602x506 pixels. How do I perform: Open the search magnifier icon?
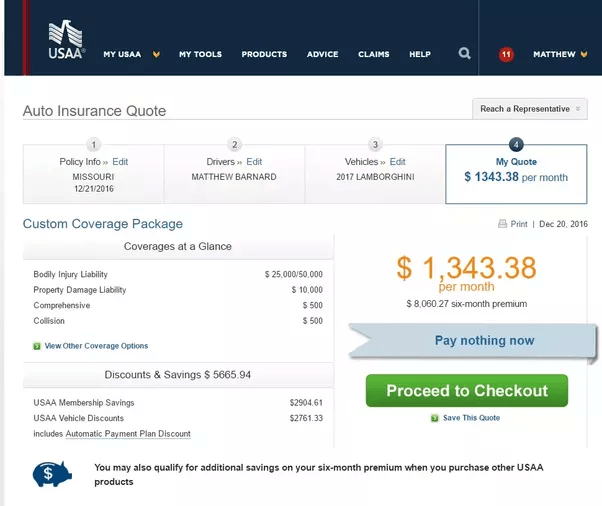point(464,54)
